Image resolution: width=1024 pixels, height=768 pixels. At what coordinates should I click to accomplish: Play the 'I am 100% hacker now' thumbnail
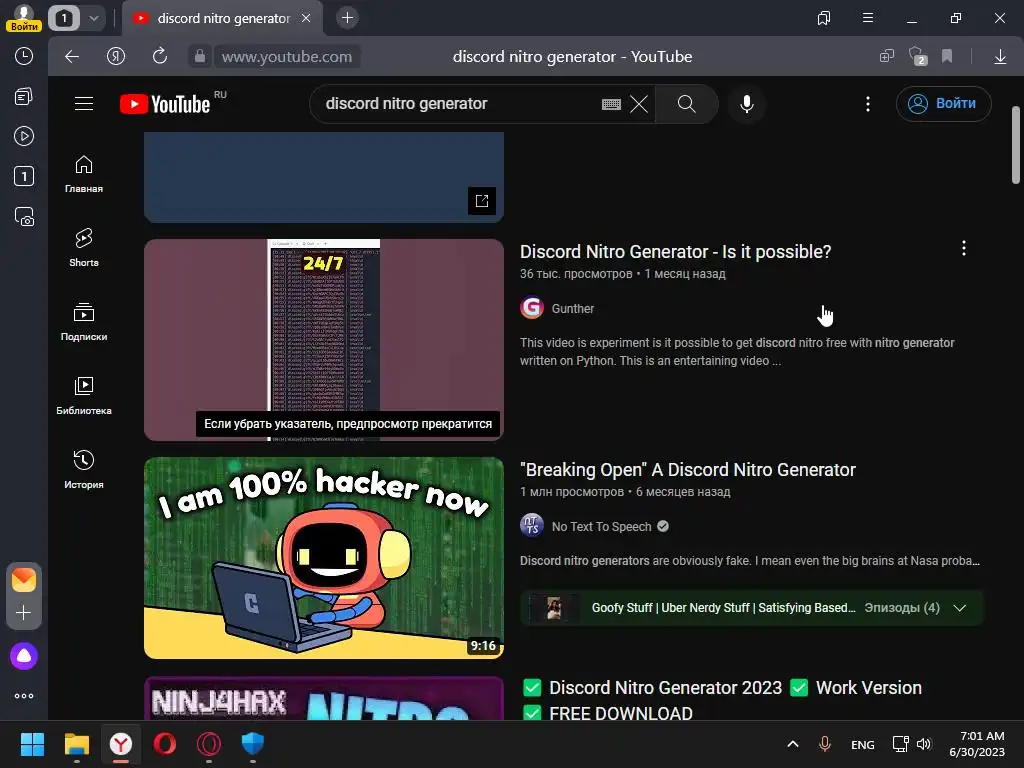click(x=324, y=557)
